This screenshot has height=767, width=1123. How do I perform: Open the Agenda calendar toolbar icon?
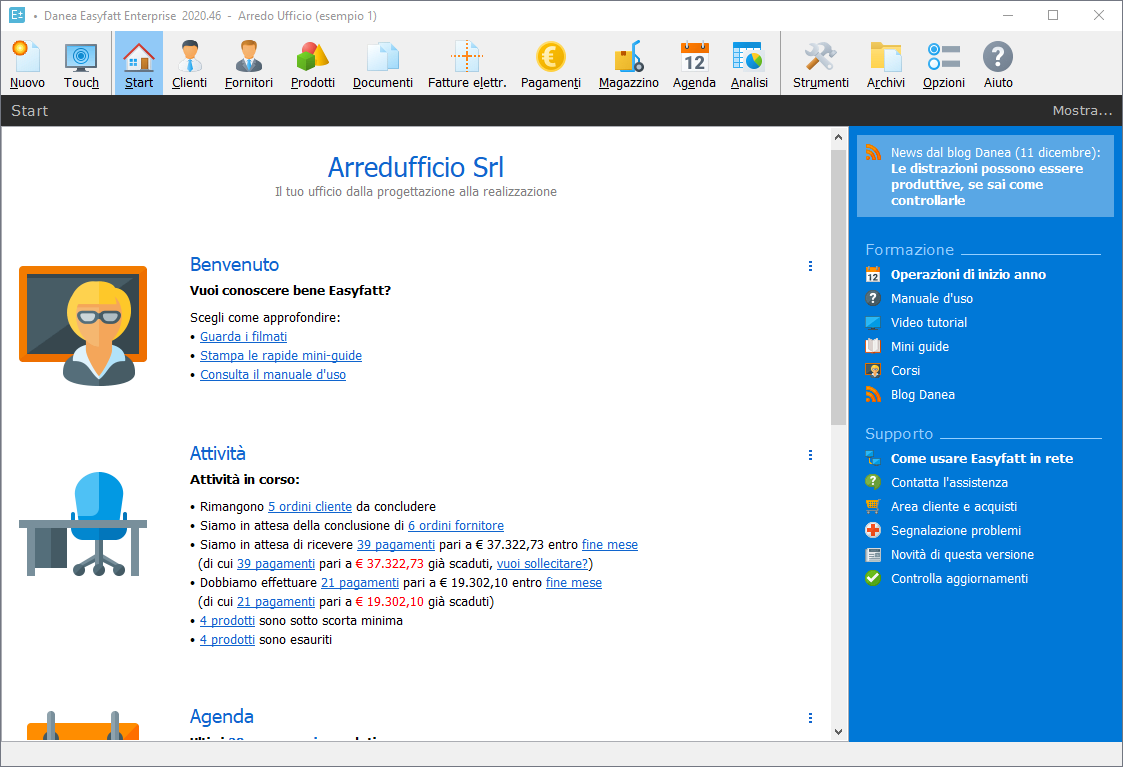[x=694, y=64]
